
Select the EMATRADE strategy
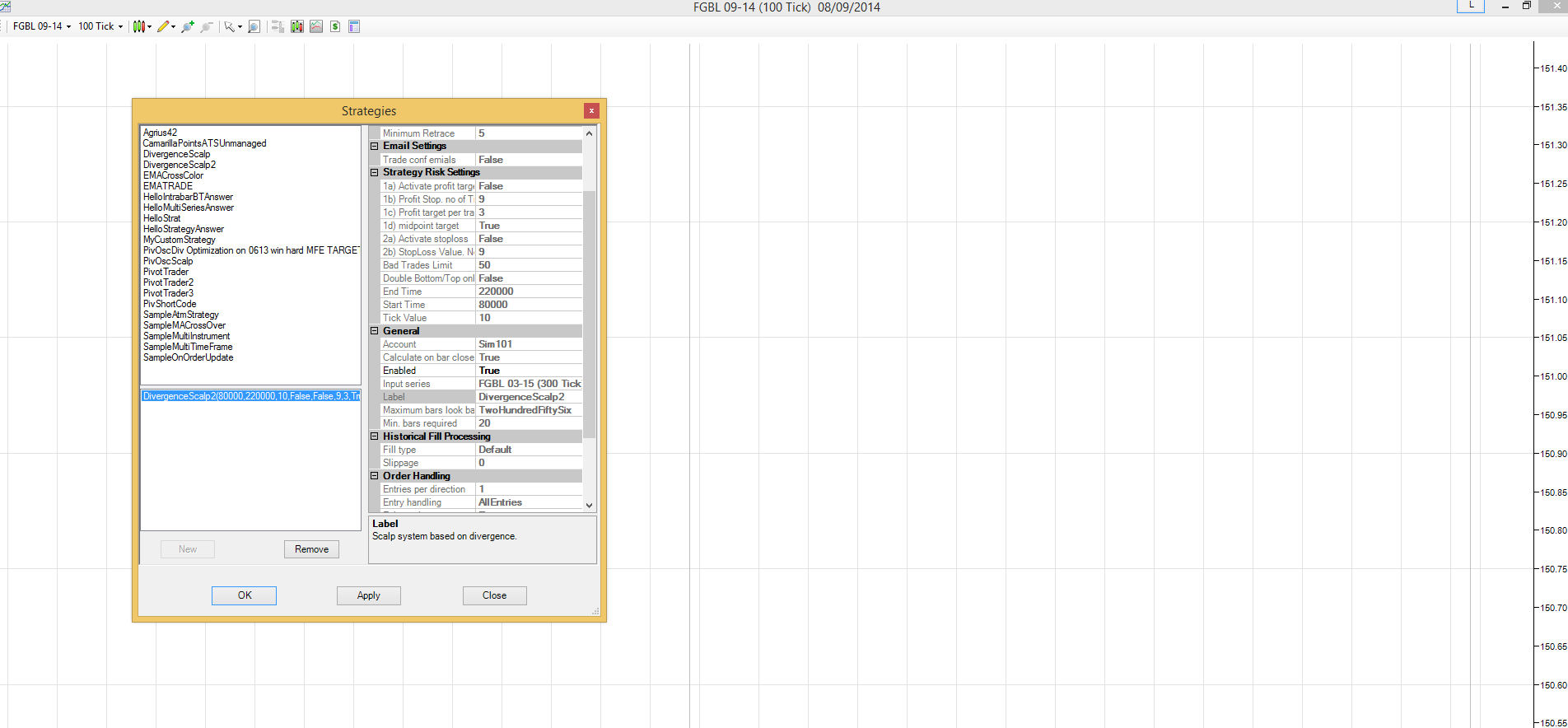point(168,186)
